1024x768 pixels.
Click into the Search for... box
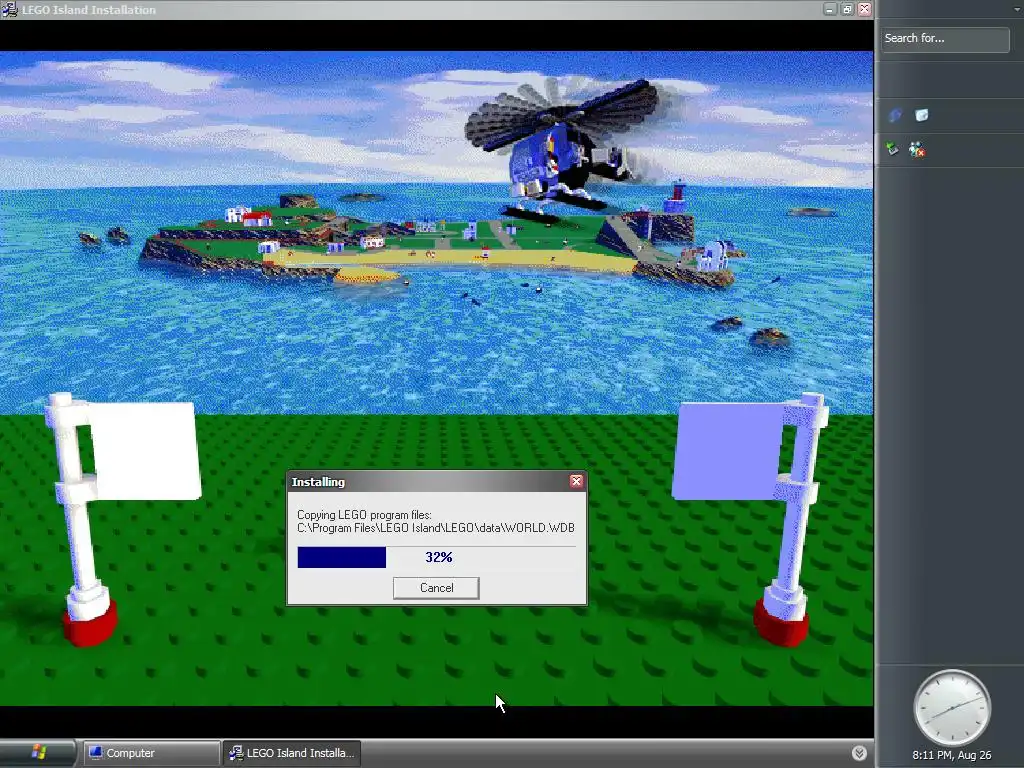(x=944, y=39)
